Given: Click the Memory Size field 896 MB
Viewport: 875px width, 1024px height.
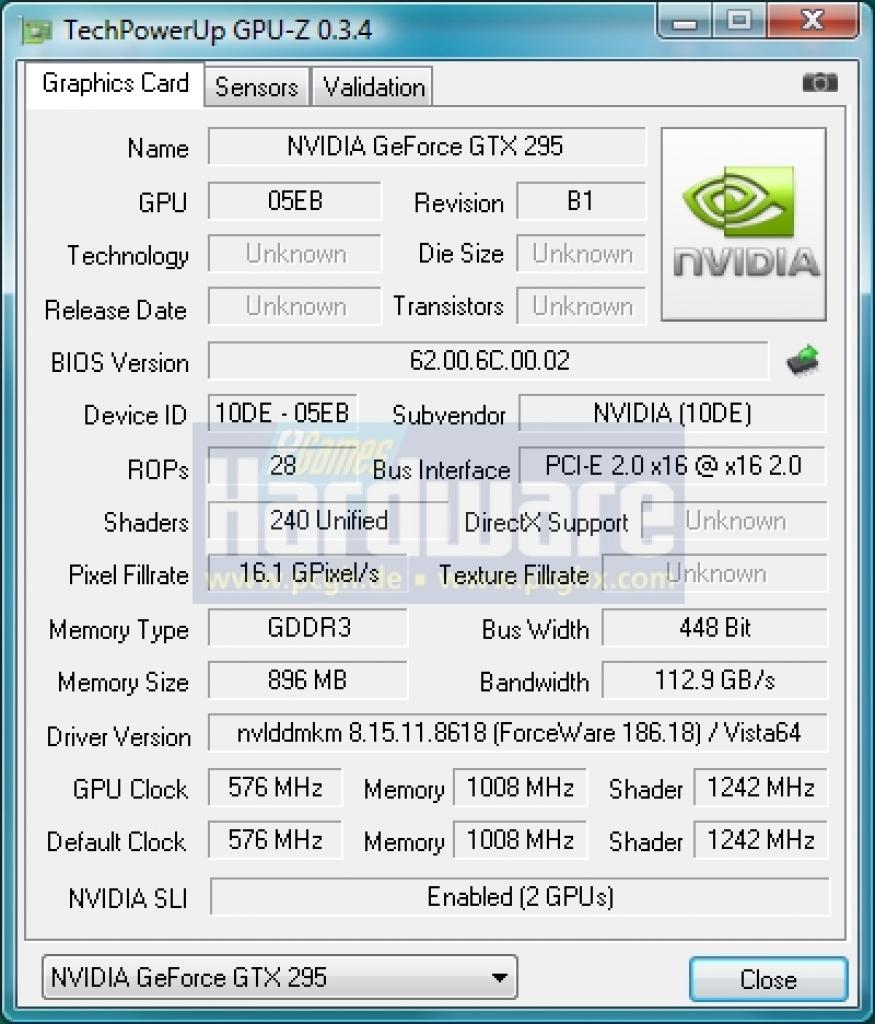Looking at the screenshot, I should [x=308, y=680].
